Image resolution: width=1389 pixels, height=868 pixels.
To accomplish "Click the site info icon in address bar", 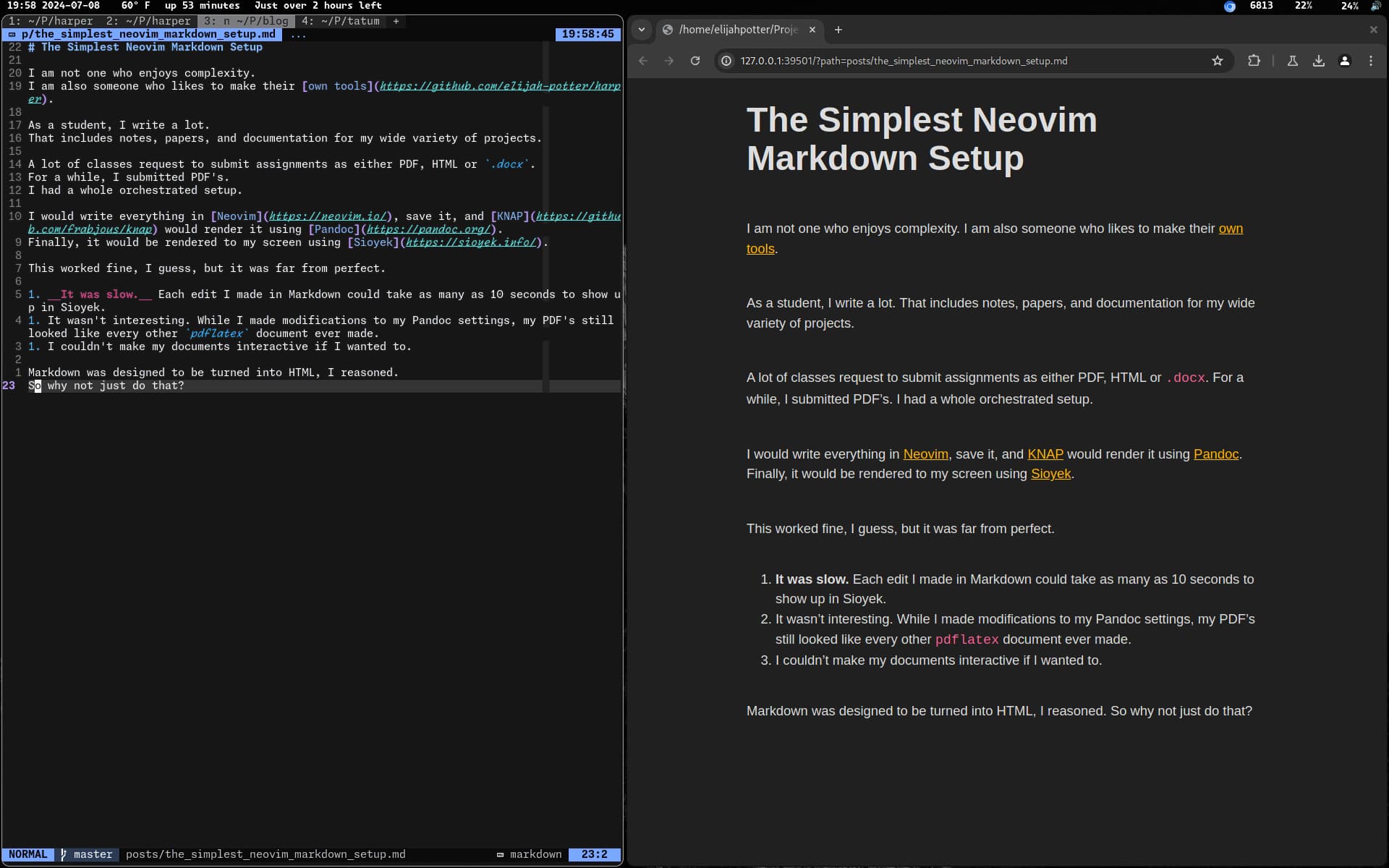I will point(726,61).
